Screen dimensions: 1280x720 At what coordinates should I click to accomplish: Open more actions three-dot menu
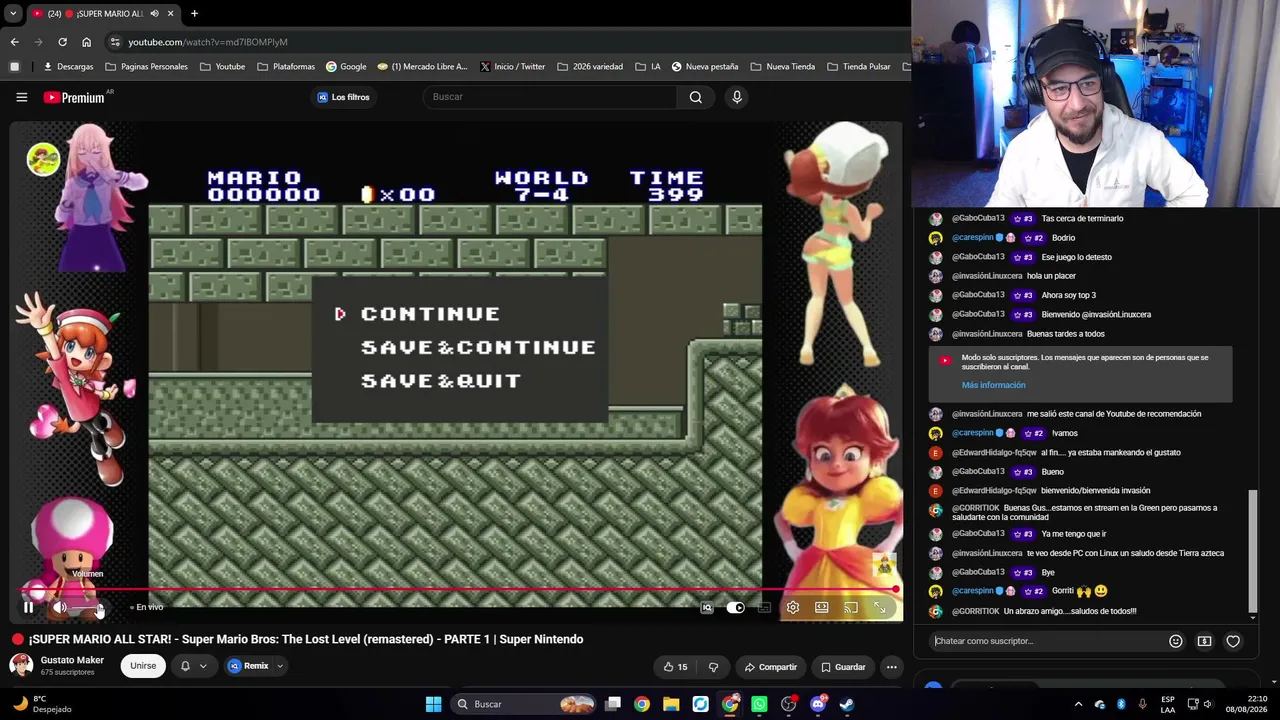click(891, 667)
